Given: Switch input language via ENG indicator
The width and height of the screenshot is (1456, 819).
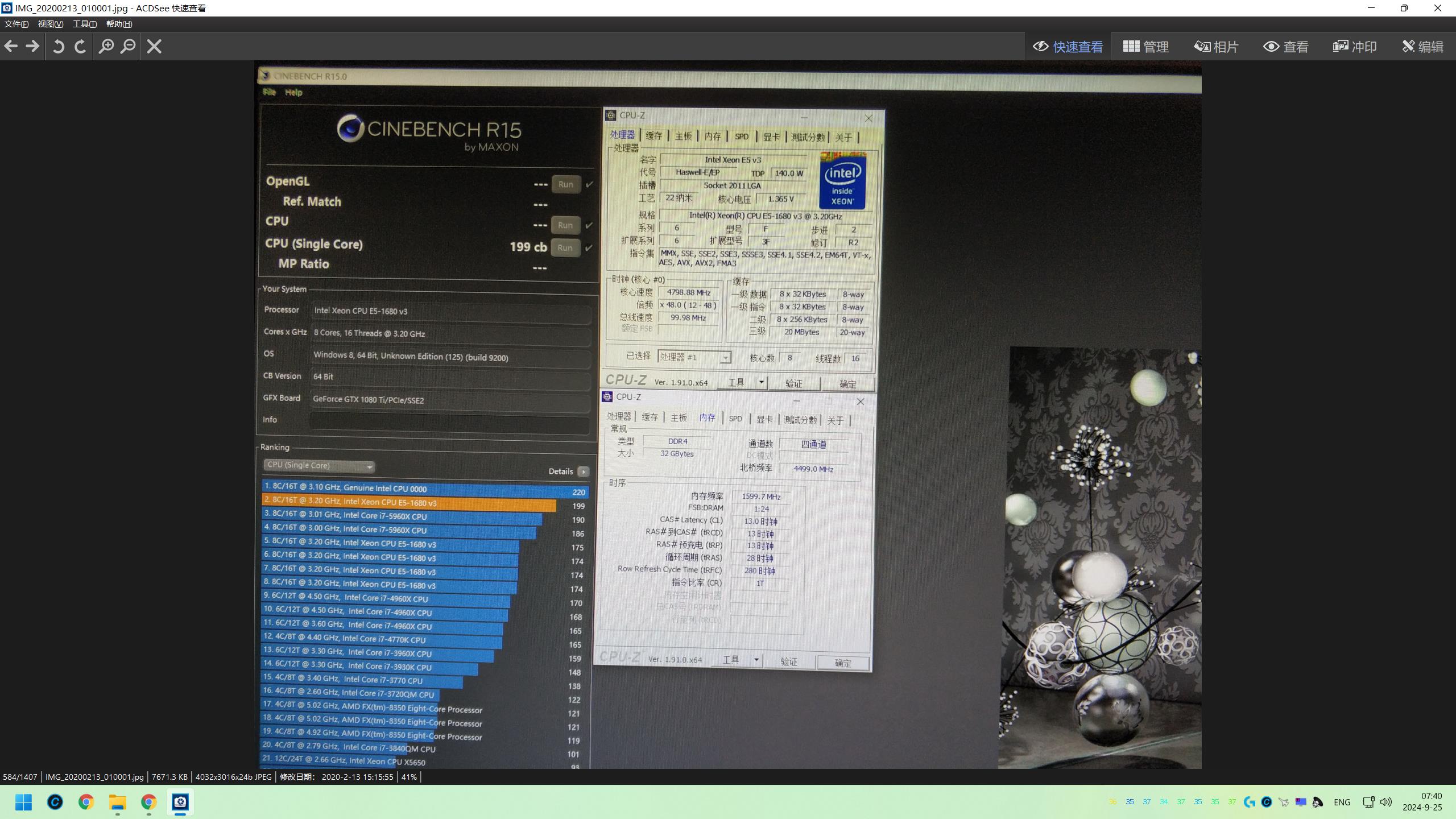Looking at the screenshot, I should (1342, 802).
